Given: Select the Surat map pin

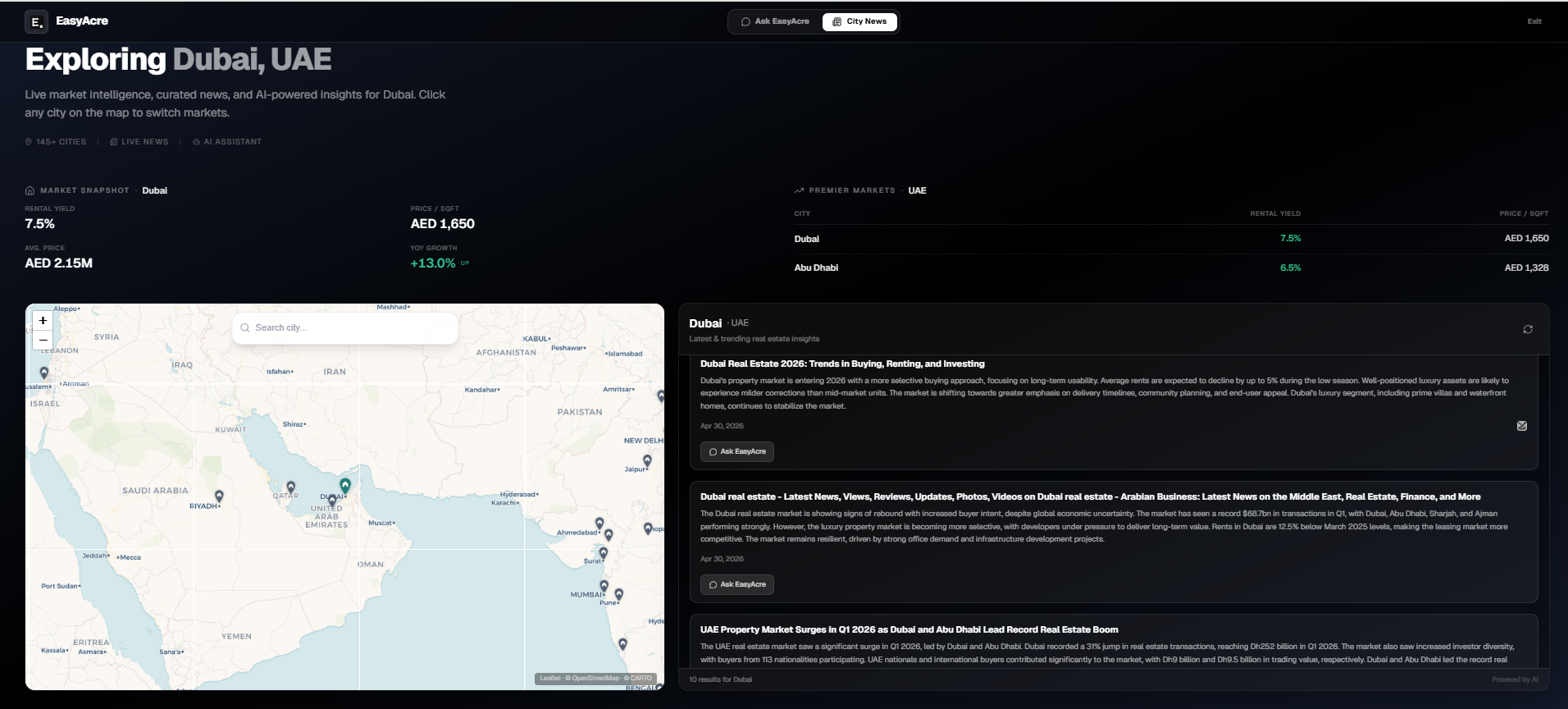Looking at the screenshot, I should click(603, 553).
